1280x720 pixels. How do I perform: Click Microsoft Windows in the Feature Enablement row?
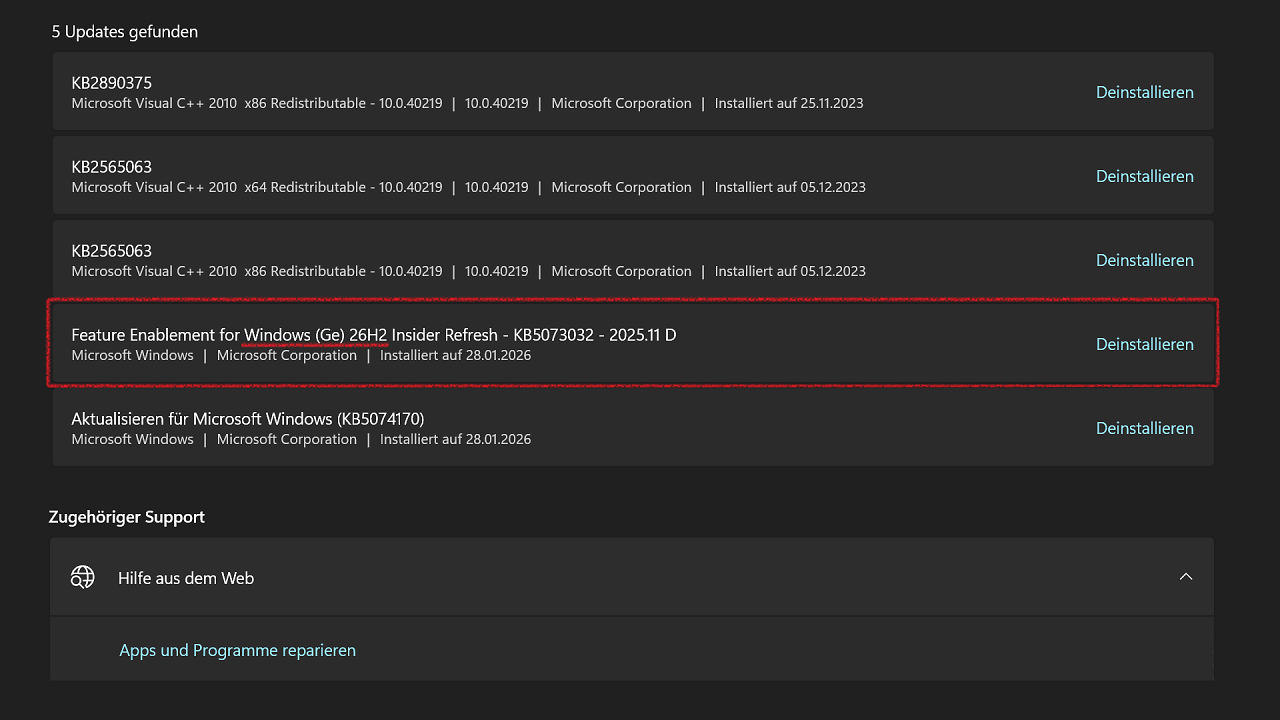[x=133, y=355]
